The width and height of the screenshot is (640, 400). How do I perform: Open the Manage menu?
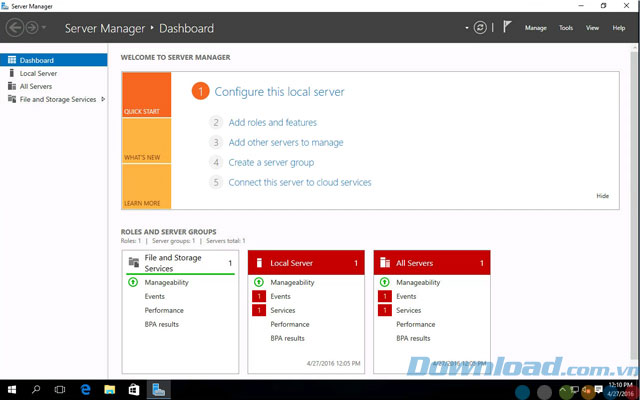click(x=536, y=28)
